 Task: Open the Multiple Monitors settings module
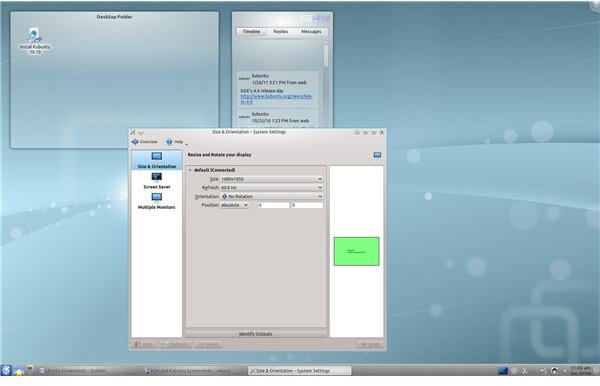157,201
